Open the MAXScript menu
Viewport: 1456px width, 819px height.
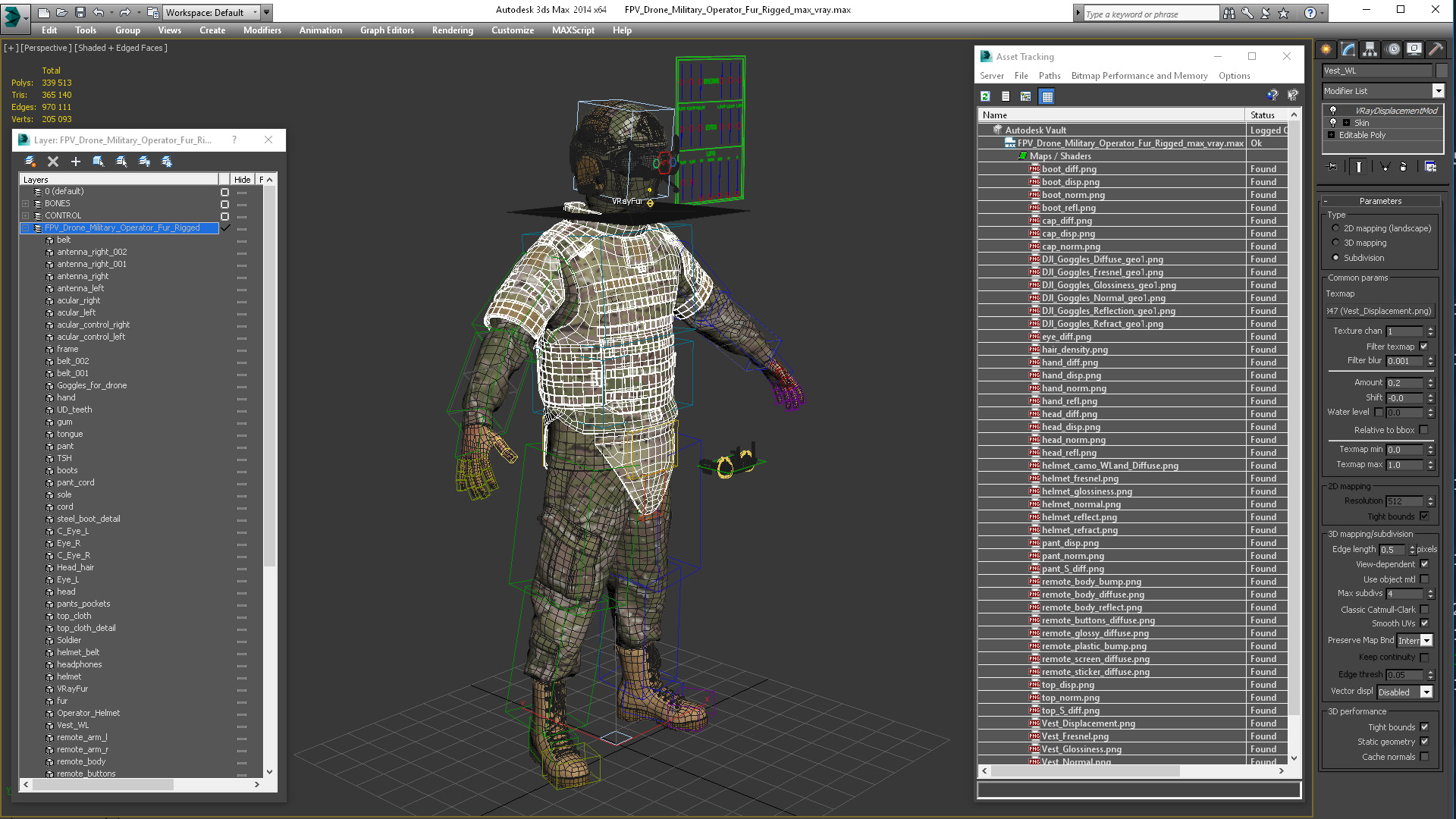pos(573,30)
